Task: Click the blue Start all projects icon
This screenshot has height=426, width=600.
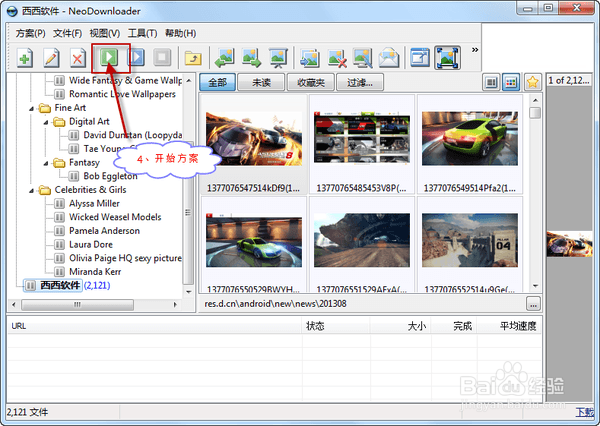Action: tap(136, 57)
